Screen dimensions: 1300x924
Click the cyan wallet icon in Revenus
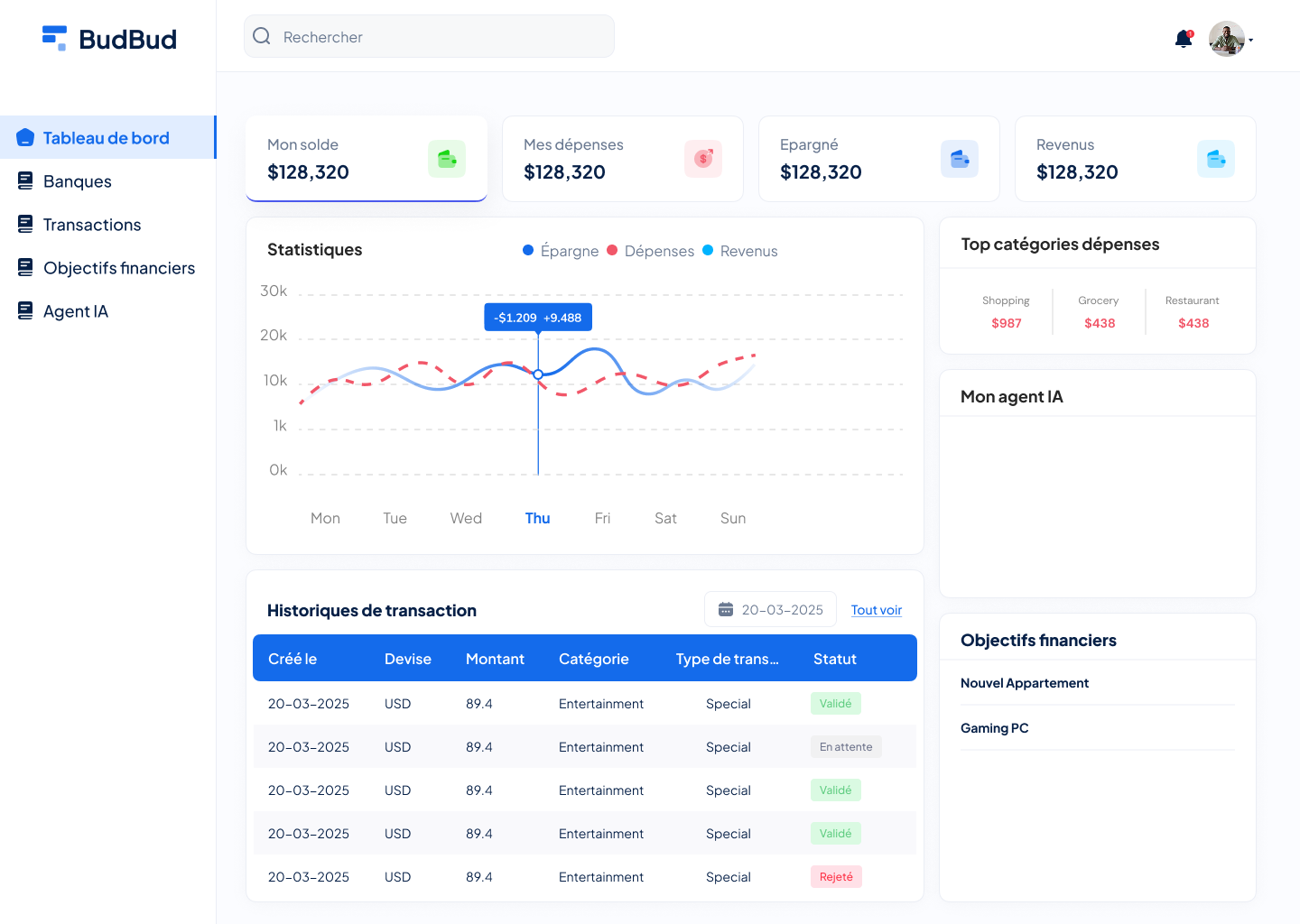(x=1216, y=159)
